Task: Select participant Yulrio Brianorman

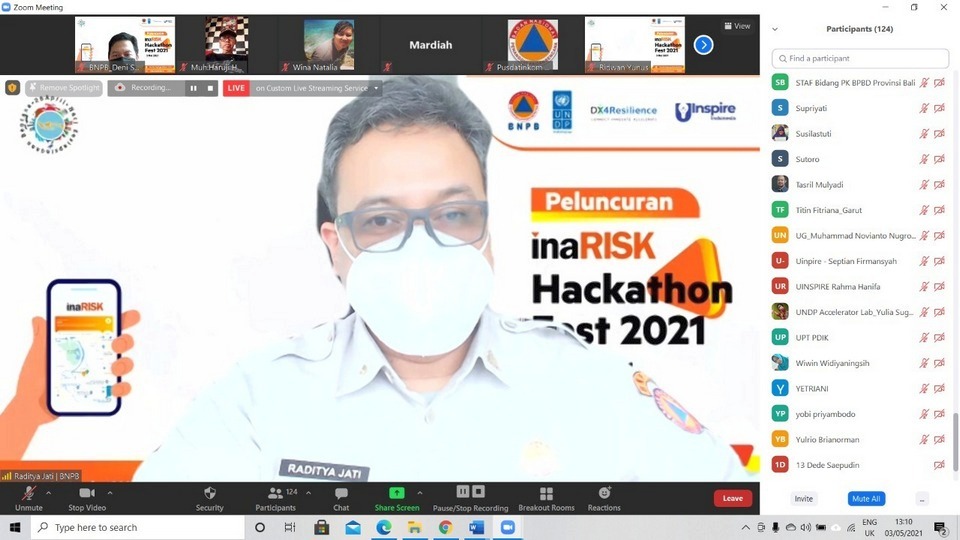Action: [x=859, y=440]
